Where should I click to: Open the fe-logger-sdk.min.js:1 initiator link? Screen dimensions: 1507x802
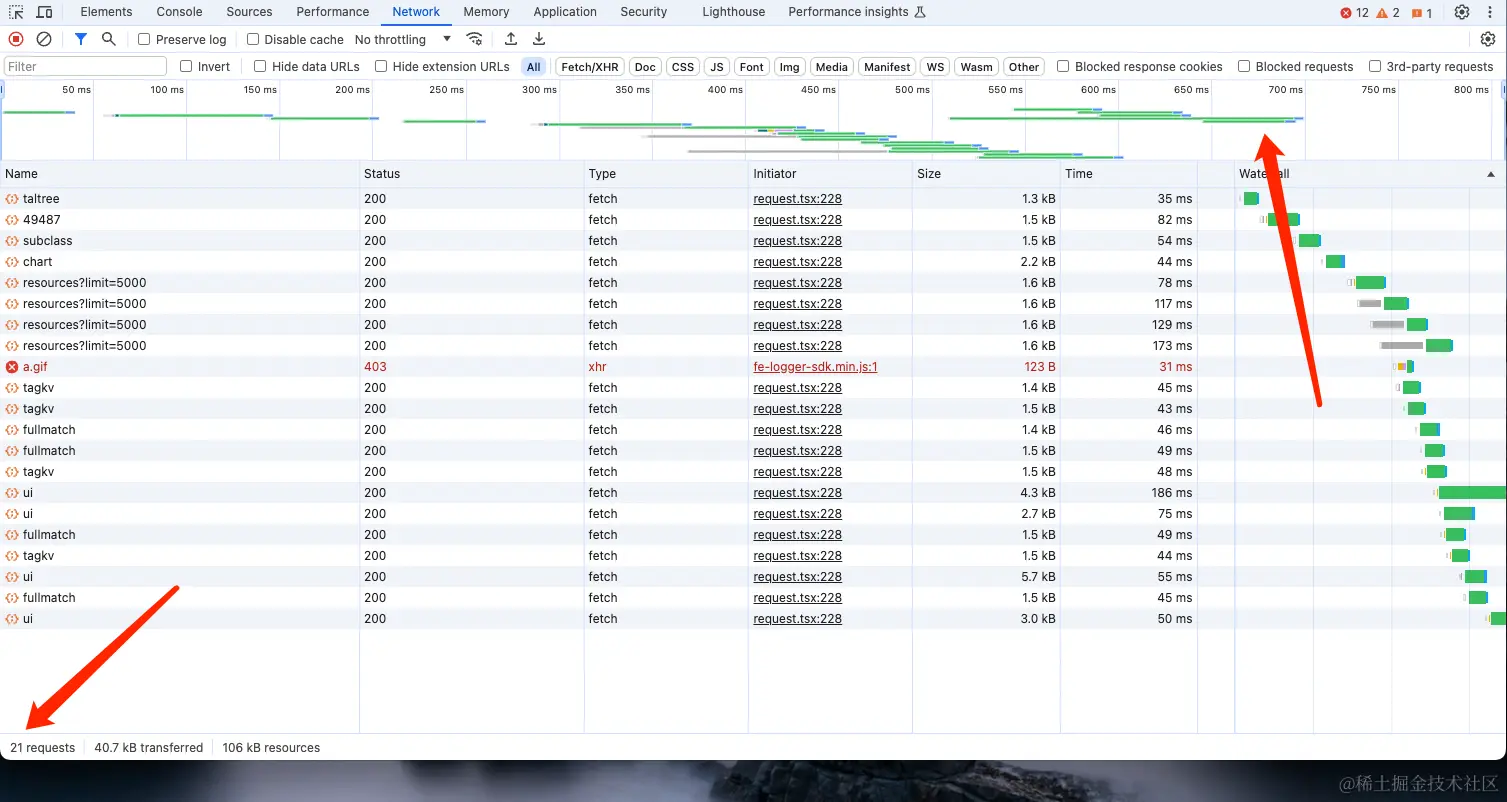coord(816,367)
